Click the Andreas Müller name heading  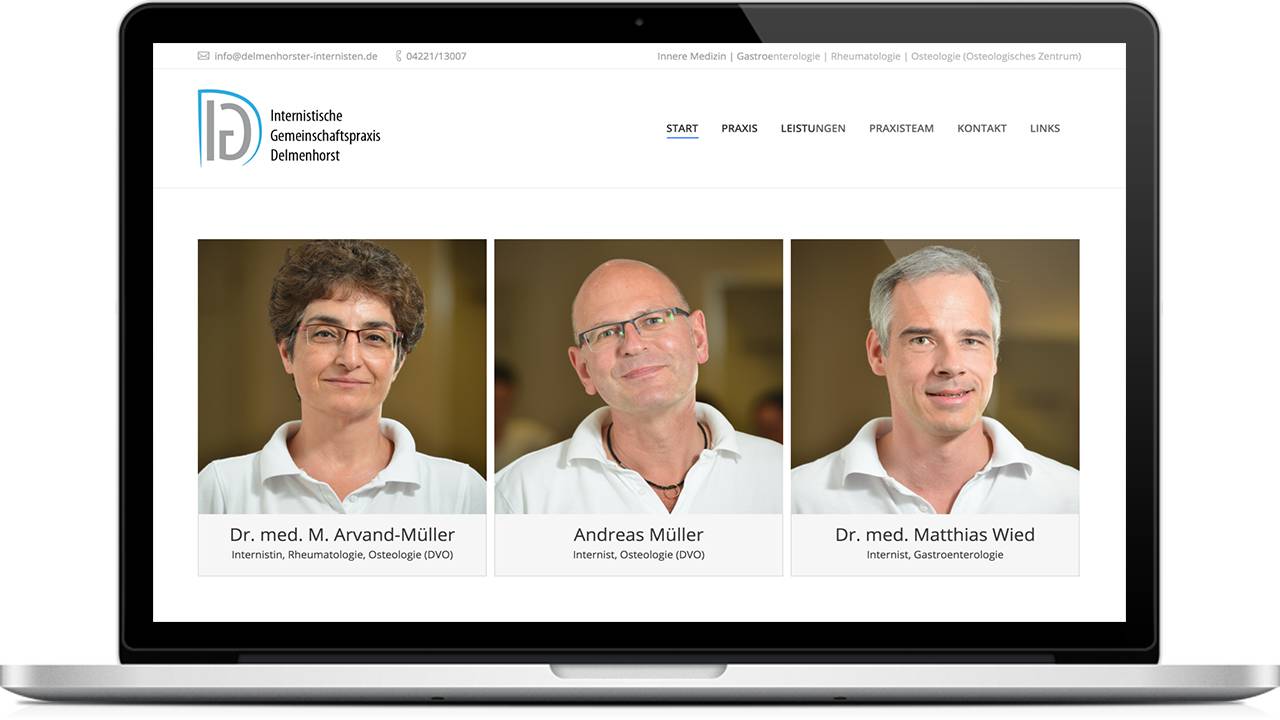[x=638, y=534]
